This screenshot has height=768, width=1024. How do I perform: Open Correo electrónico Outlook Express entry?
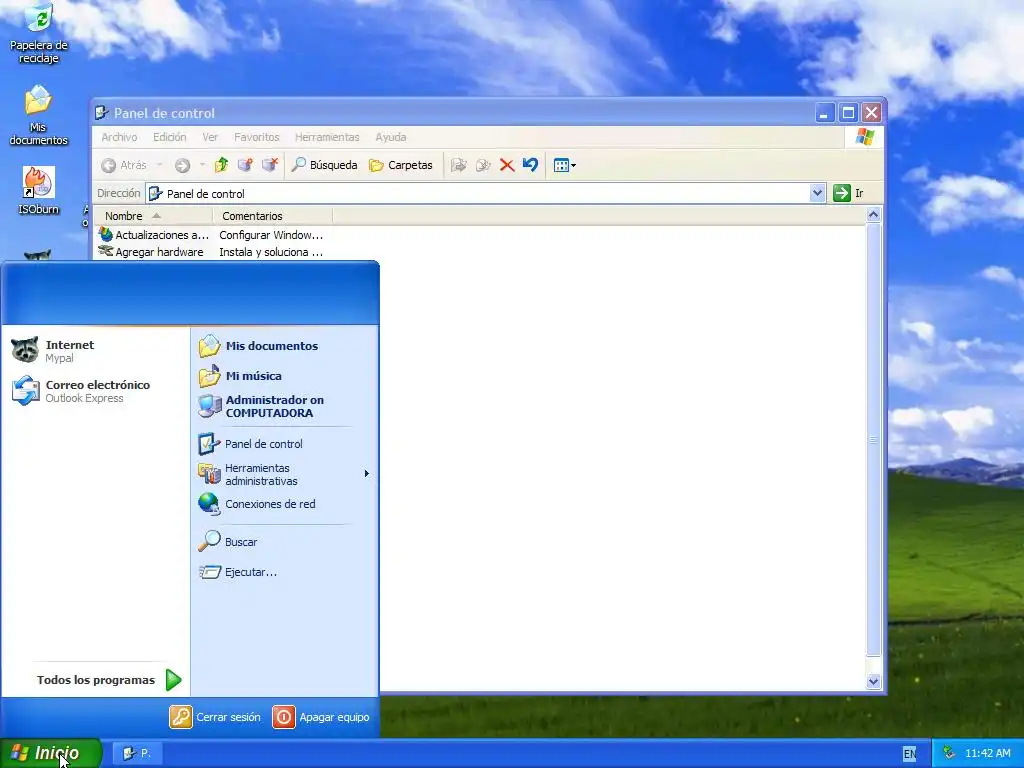[x=95, y=391]
